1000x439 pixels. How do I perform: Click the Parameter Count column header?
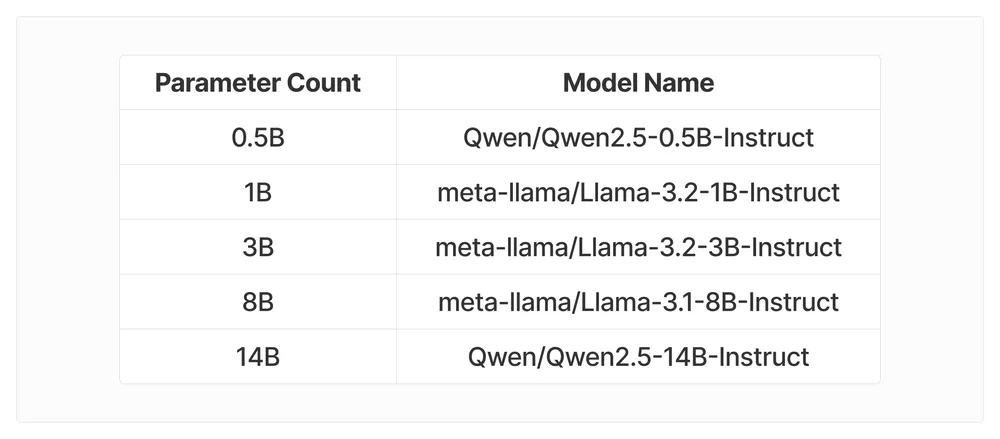tap(258, 83)
